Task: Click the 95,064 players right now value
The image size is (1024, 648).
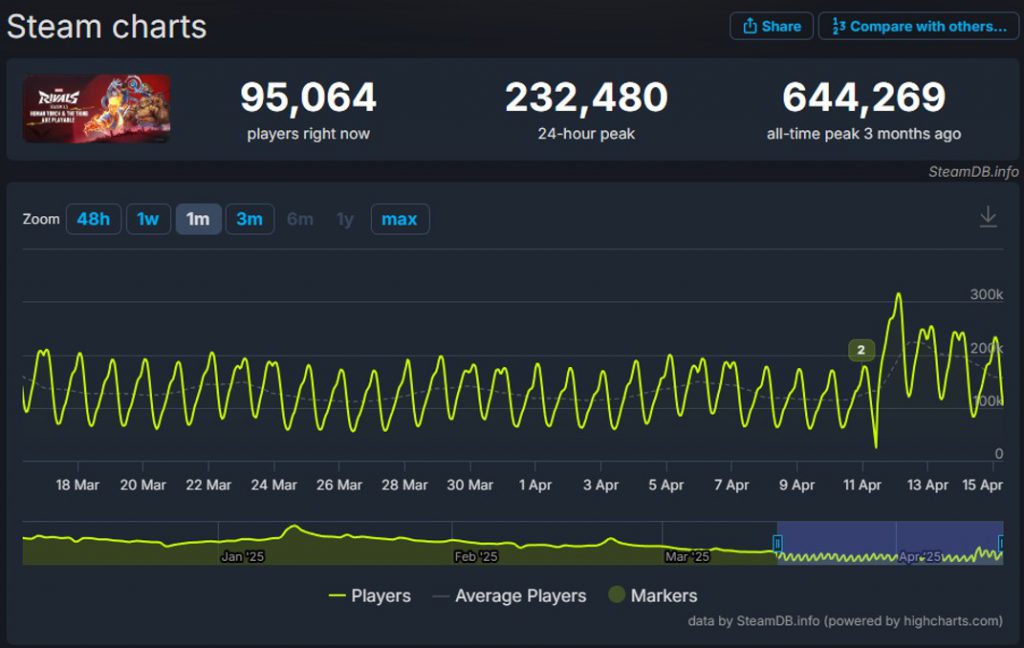Action: point(308,97)
